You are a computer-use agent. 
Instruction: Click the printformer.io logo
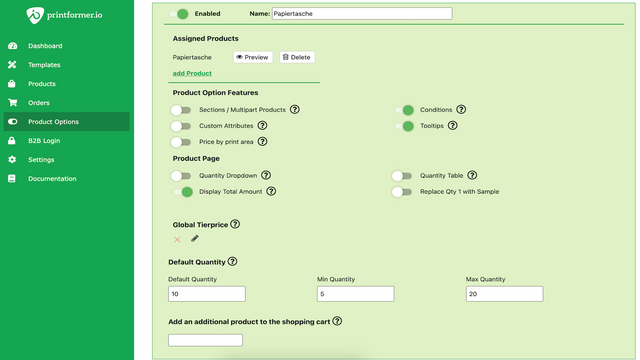pos(64,15)
